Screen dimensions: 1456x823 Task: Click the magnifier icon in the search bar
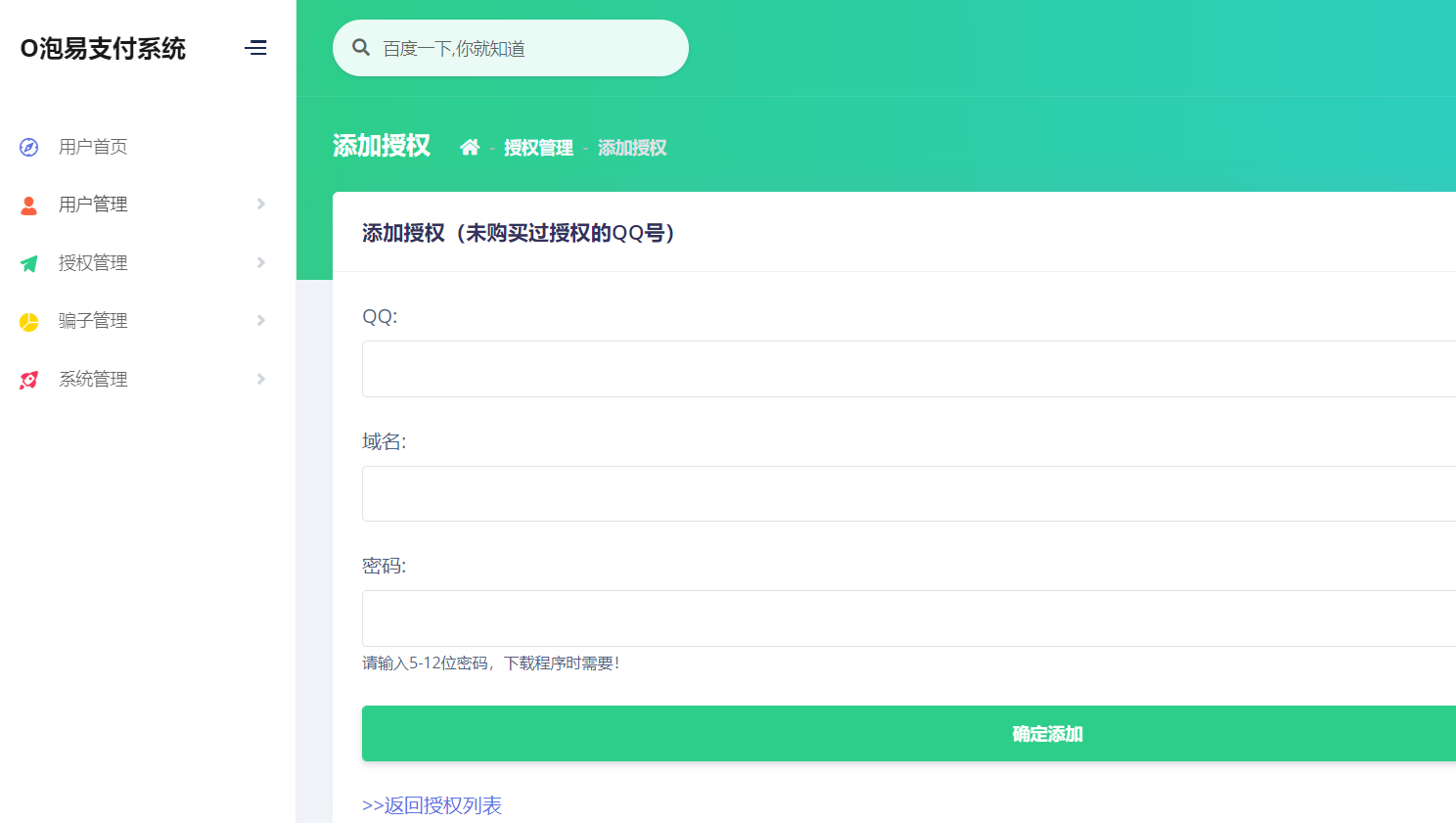pos(362,46)
